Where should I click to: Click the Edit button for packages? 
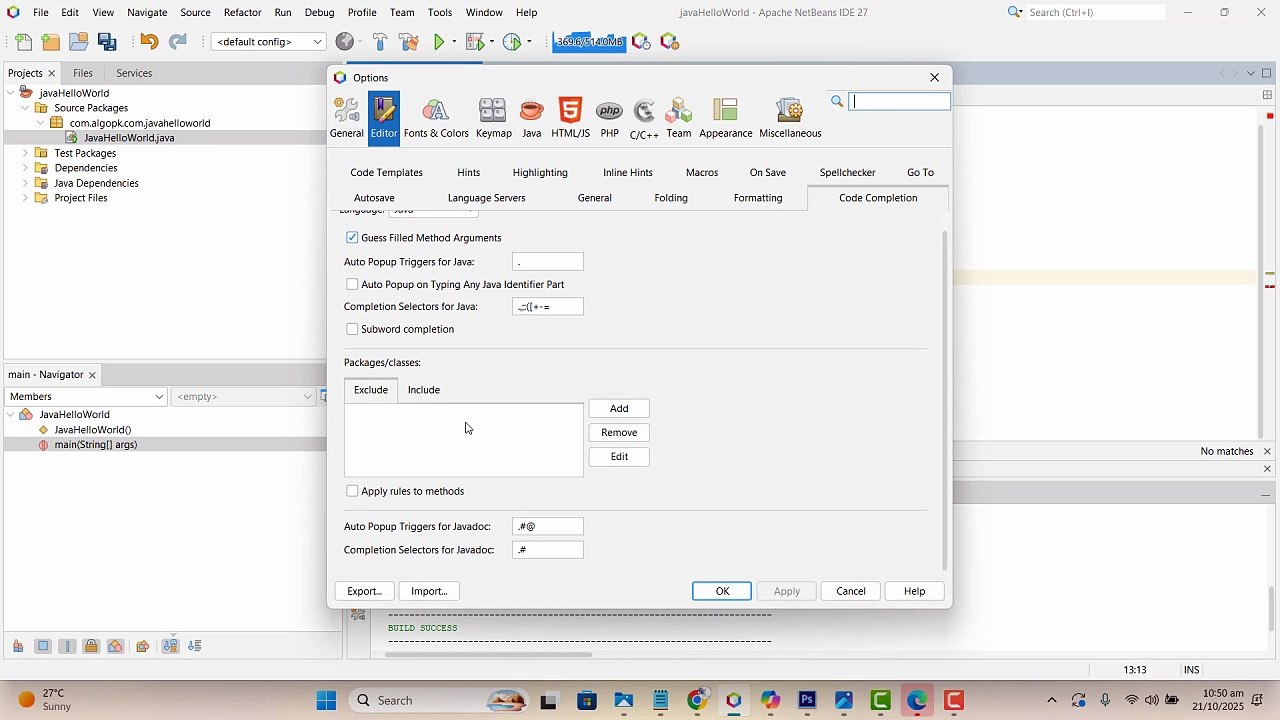coord(619,457)
